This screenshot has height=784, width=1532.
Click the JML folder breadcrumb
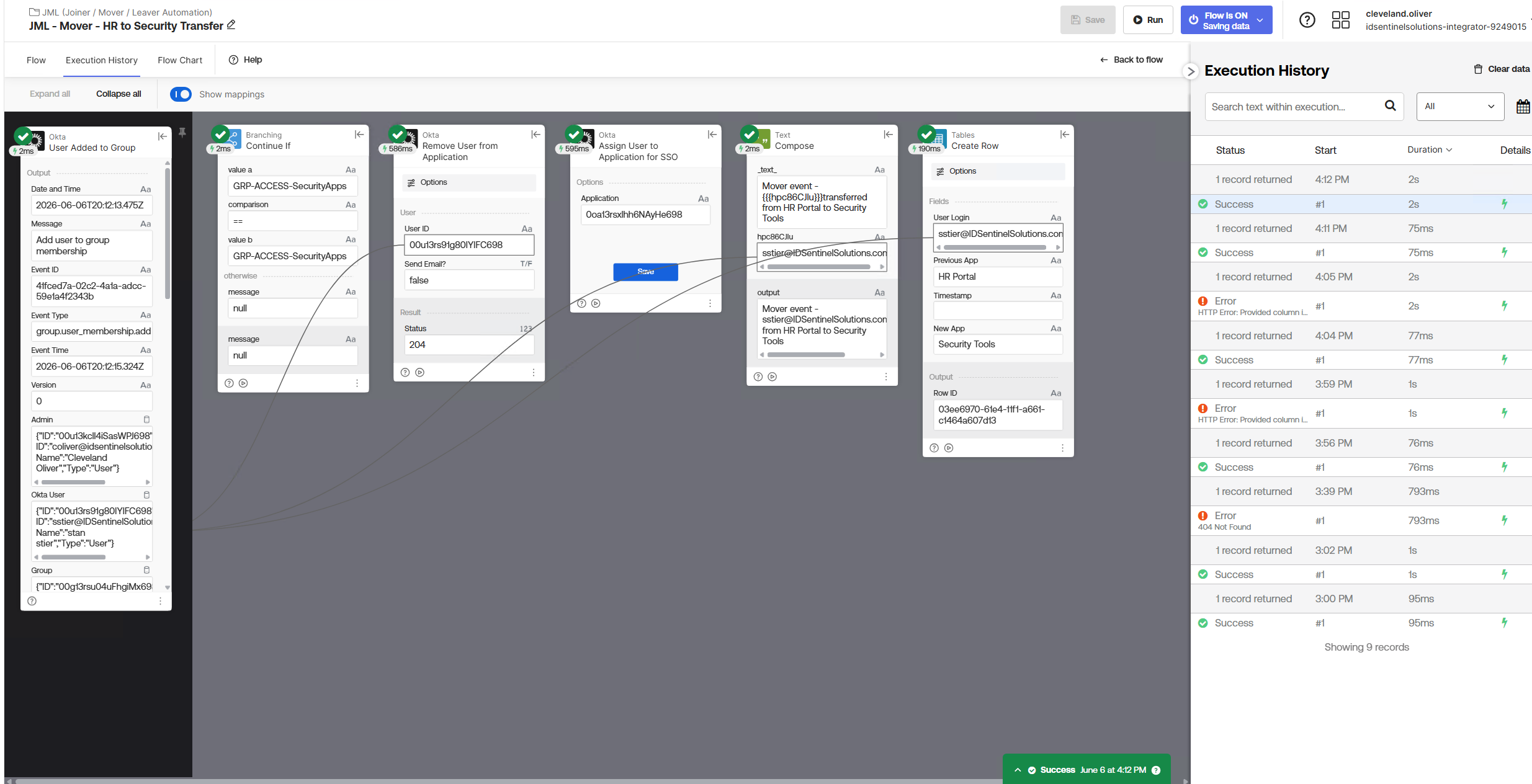click(x=121, y=12)
